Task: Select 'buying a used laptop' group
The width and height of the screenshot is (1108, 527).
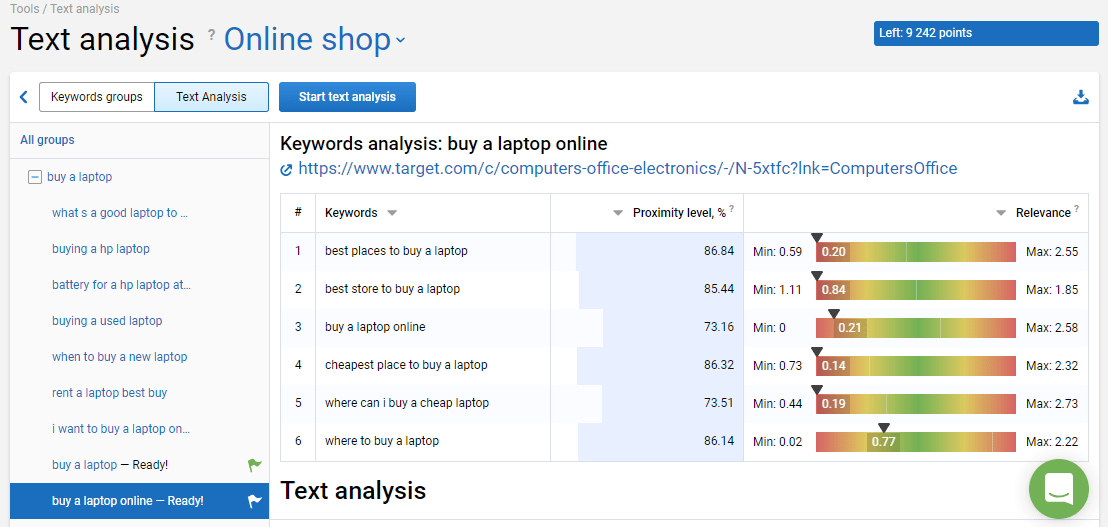Action: coord(107,321)
